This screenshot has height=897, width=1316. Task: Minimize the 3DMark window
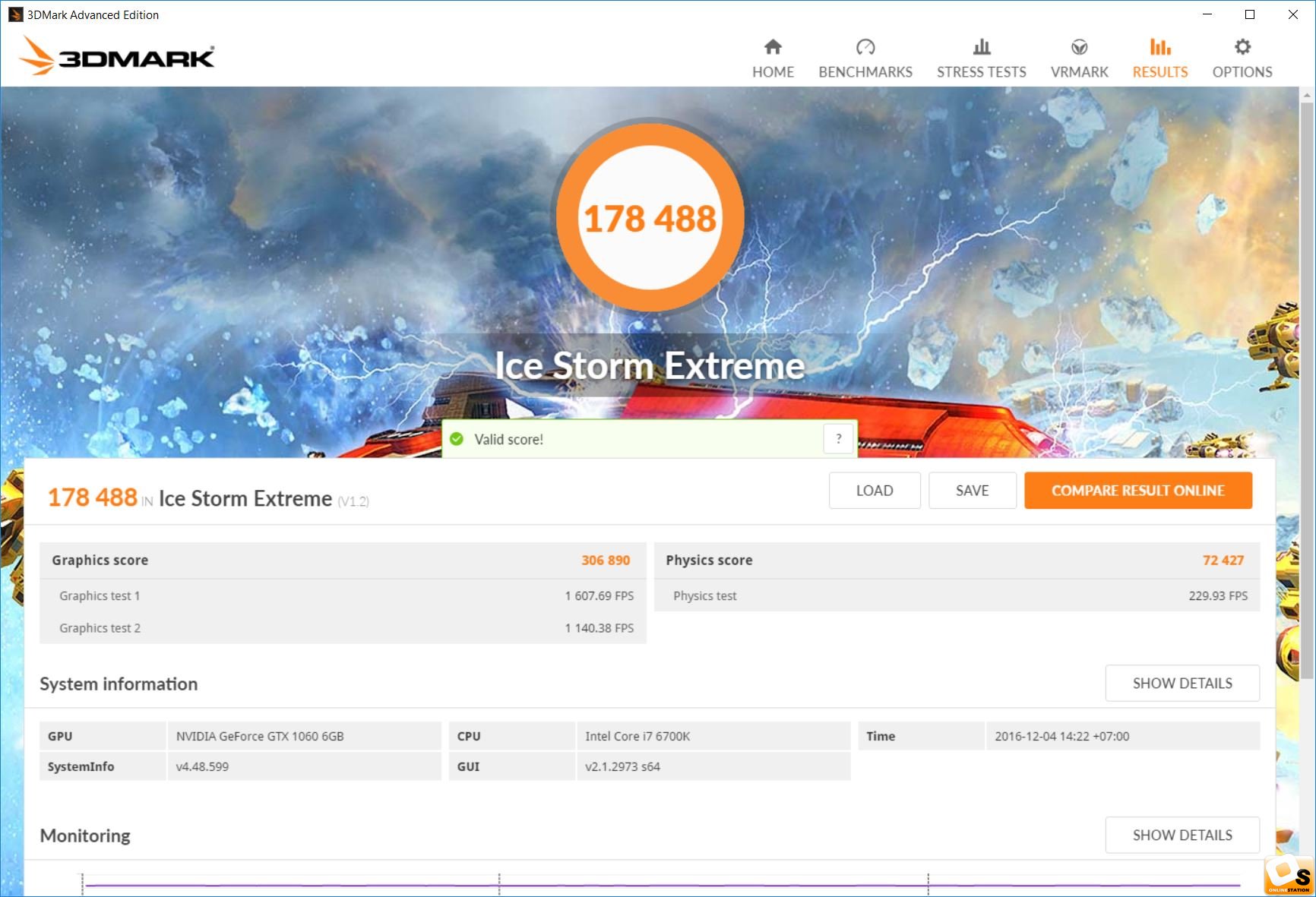pos(1207,14)
